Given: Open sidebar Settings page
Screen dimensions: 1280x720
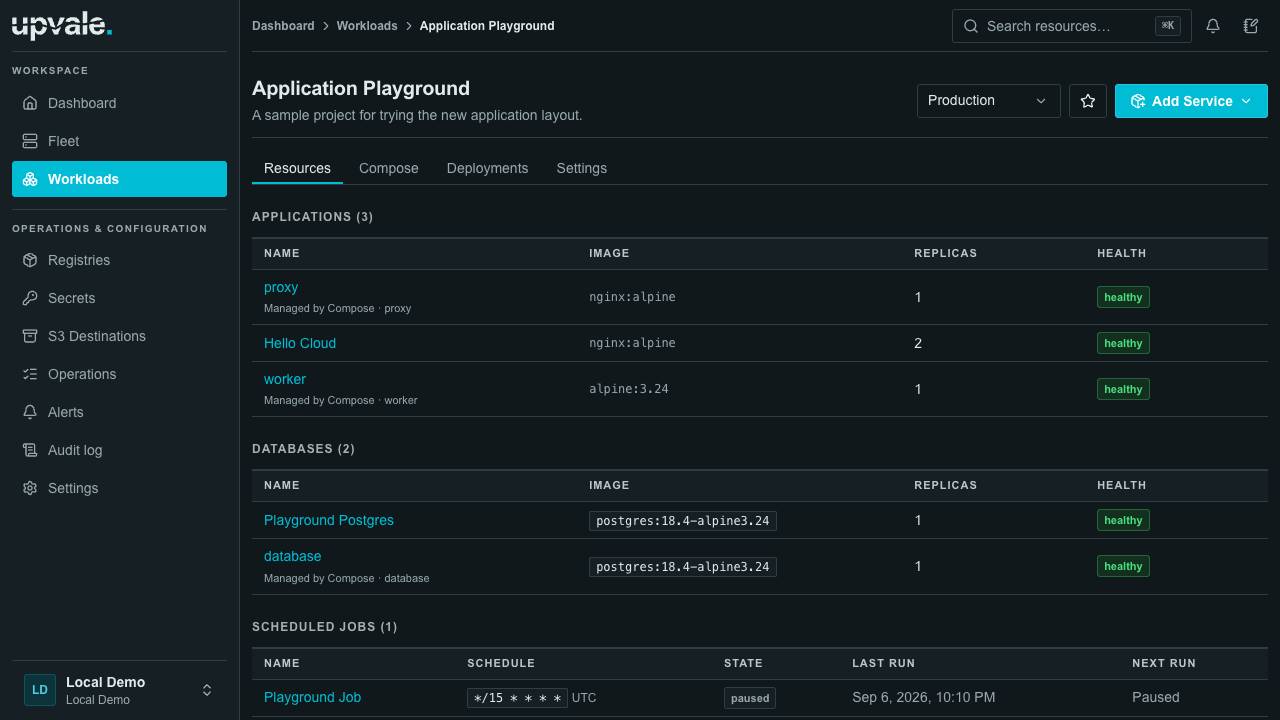Looking at the screenshot, I should pos(119,488).
